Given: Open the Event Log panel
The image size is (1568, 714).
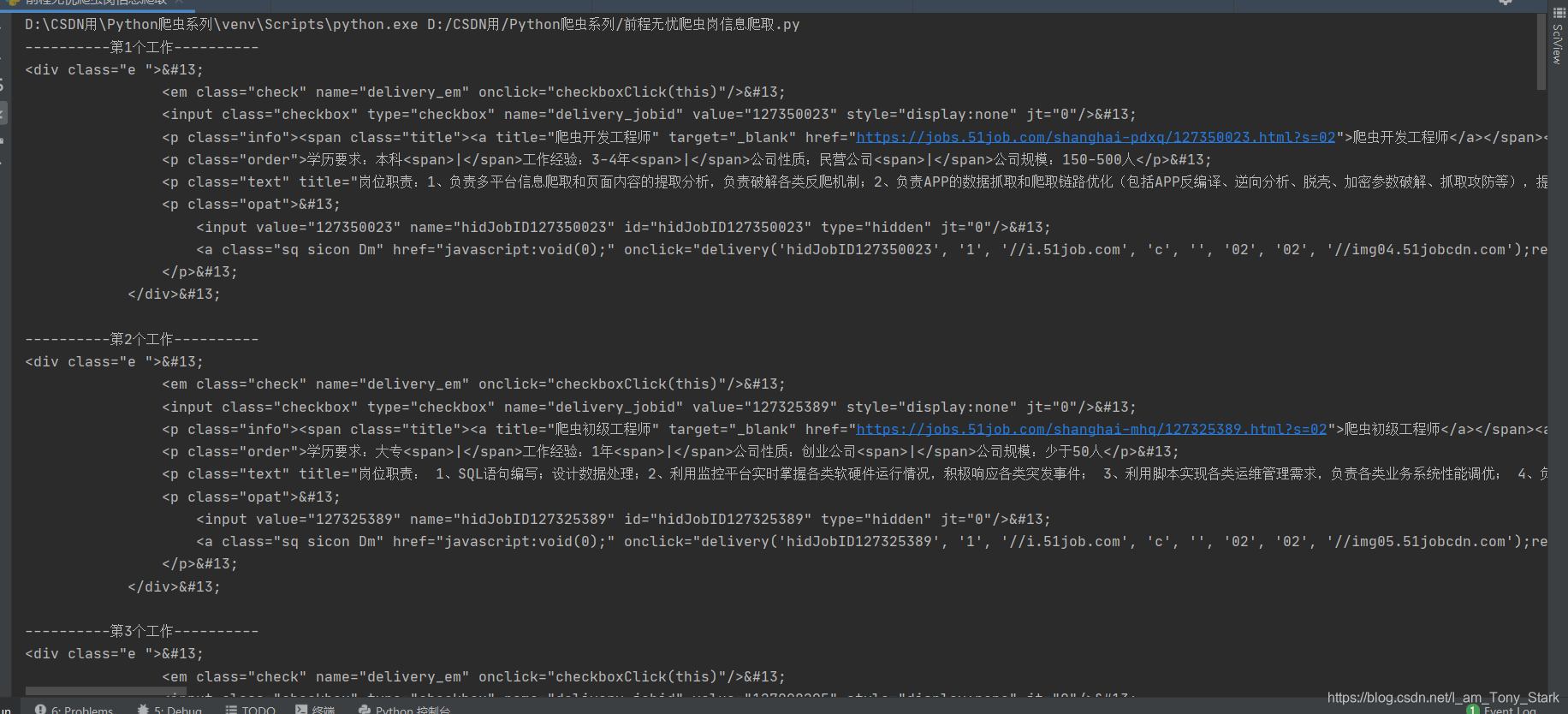Looking at the screenshot, I should point(1501,710).
